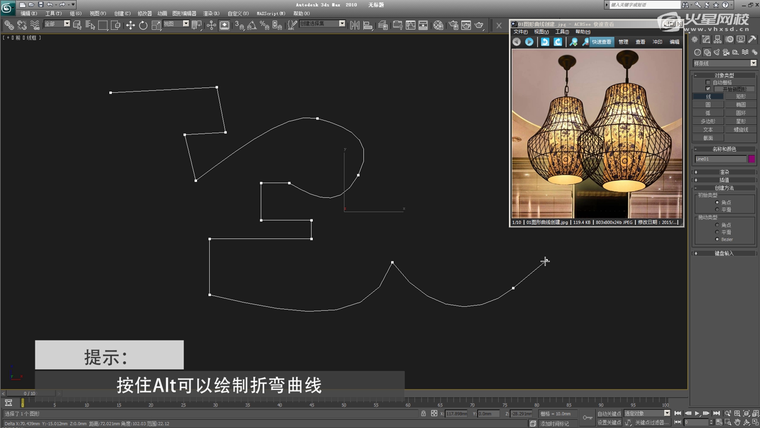Click the 矩形 shape button
This screenshot has height=428, width=760.
click(x=741, y=96)
